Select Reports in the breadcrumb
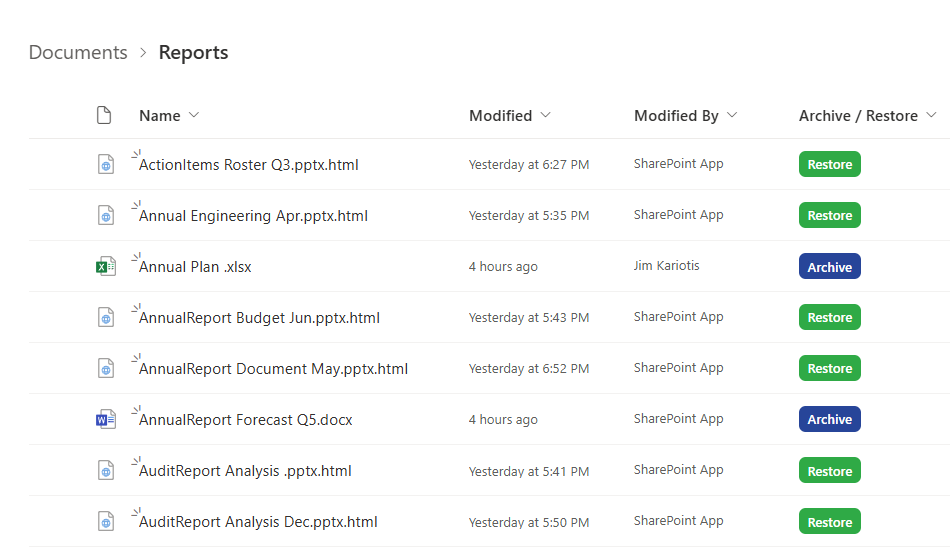This screenshot has width=950, height=549. [x=193, y=53]
